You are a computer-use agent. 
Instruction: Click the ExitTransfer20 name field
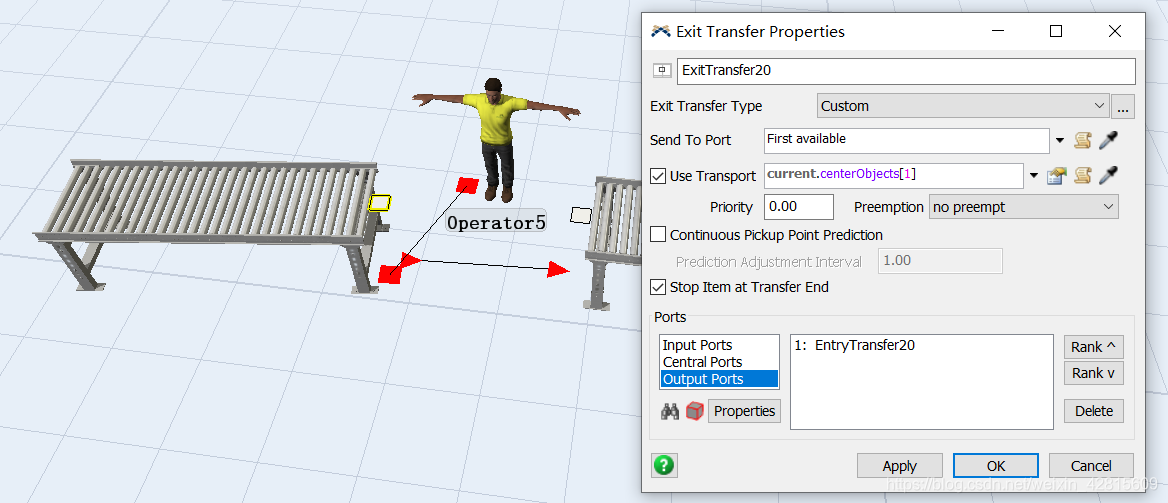click(906, 71)
